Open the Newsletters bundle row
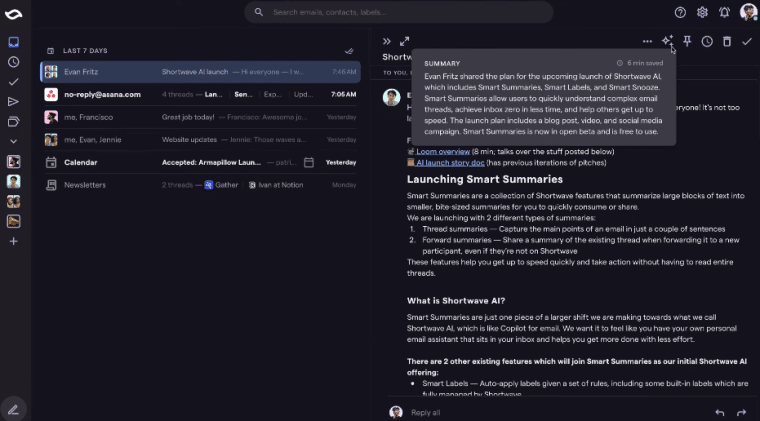This screenshot has width=760, height=421. point(201,185)
